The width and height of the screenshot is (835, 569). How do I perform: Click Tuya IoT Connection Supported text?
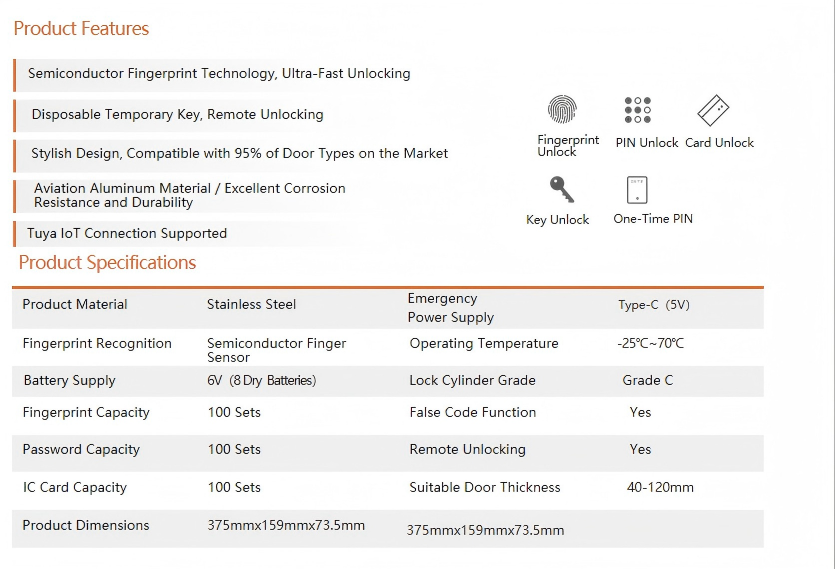[x=127, y=234]
